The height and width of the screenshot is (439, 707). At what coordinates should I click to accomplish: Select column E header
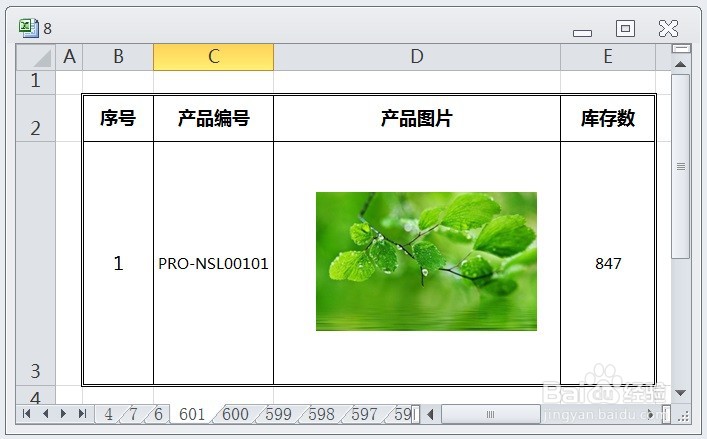(x=608, y=57)
